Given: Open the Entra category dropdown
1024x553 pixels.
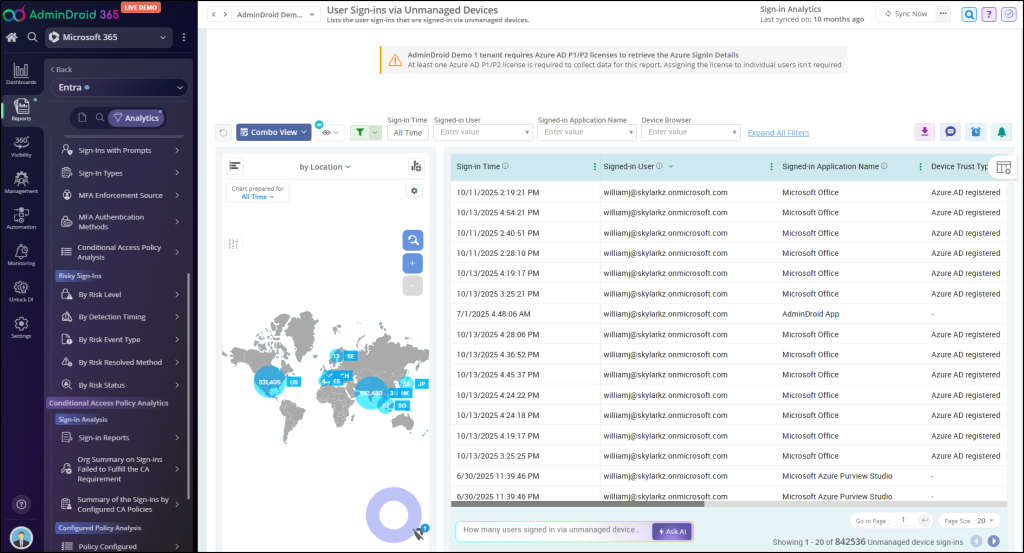Looking at the screenshot, I should (120, 87).
